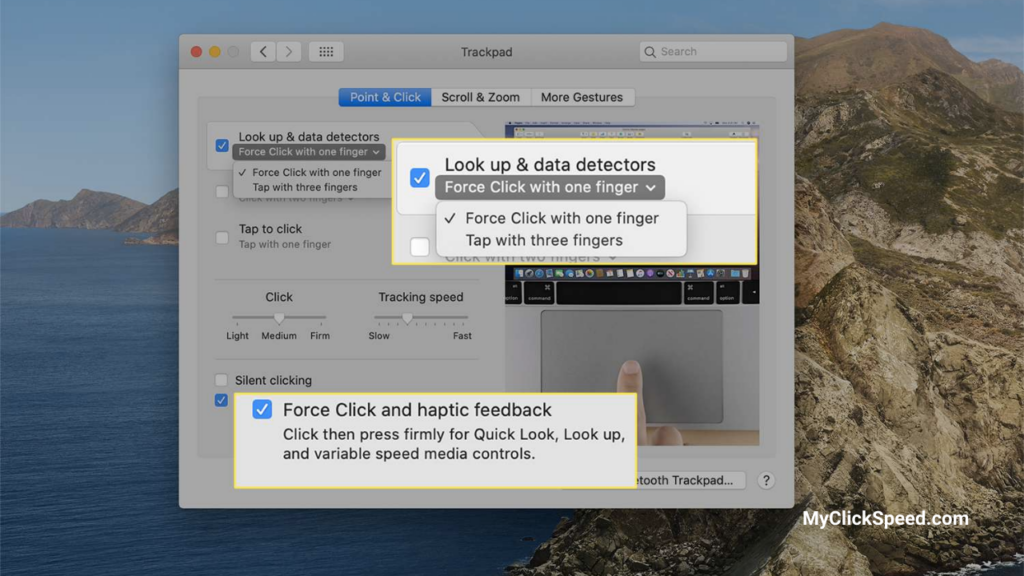
Task: Open help with the question mark button
Action: pos(766,481)
